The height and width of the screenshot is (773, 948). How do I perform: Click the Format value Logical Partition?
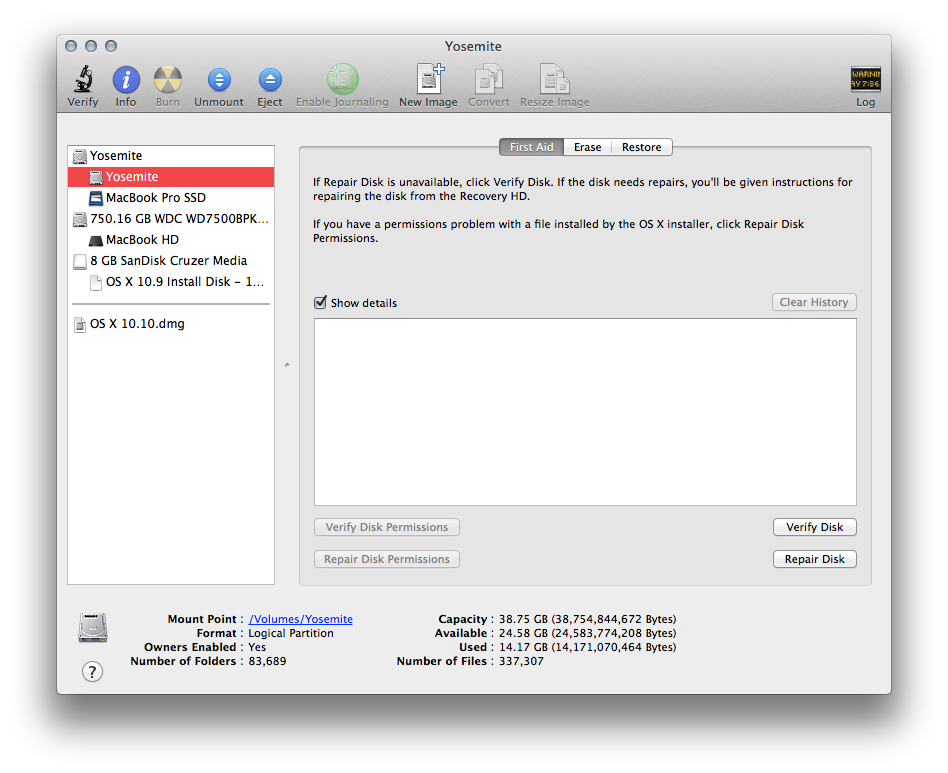pos(291,633)
